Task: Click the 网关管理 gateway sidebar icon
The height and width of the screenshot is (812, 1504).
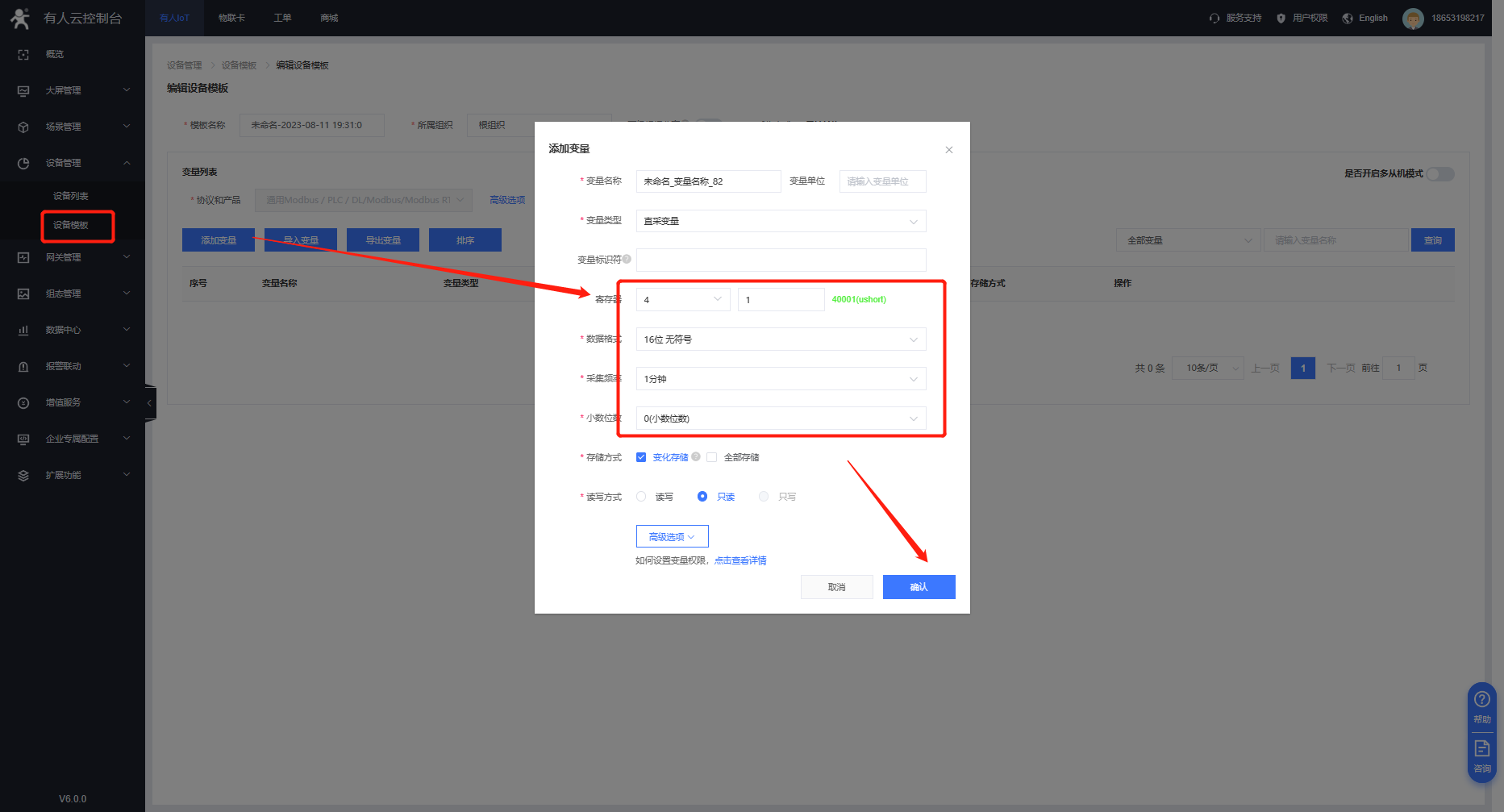Action: pyautogui.click(x=23, y=257)
